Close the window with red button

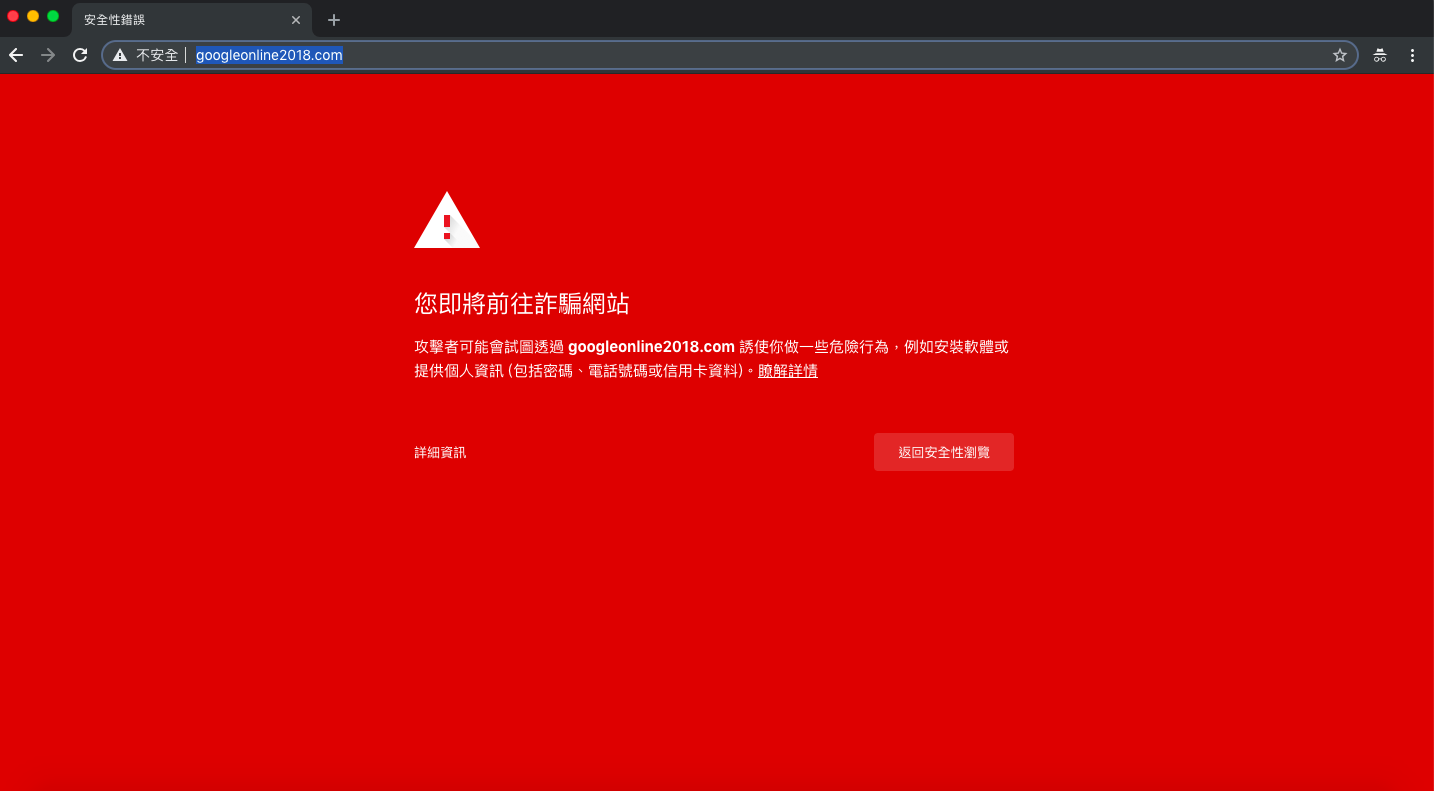point(14,16)
